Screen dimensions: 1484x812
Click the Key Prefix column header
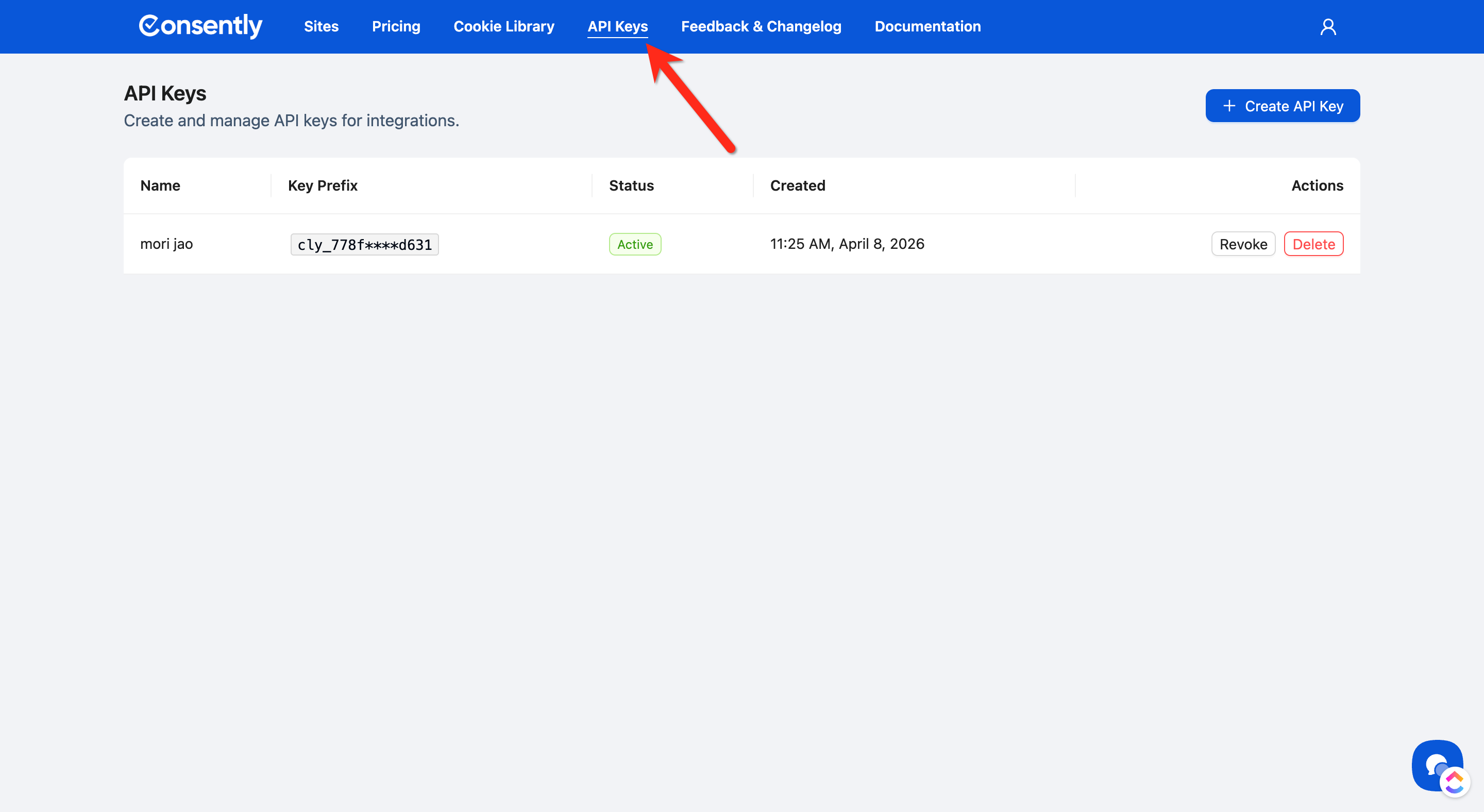pos(323,185)
